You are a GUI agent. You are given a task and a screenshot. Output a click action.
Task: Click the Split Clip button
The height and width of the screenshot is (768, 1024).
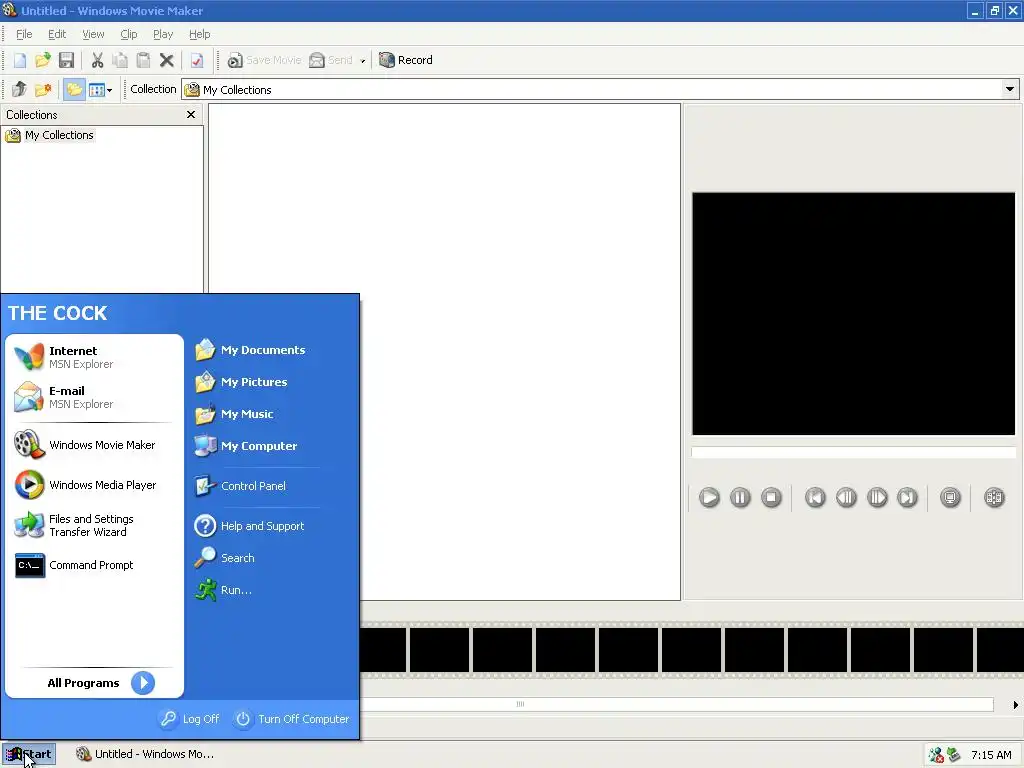(x=994, y=498)
